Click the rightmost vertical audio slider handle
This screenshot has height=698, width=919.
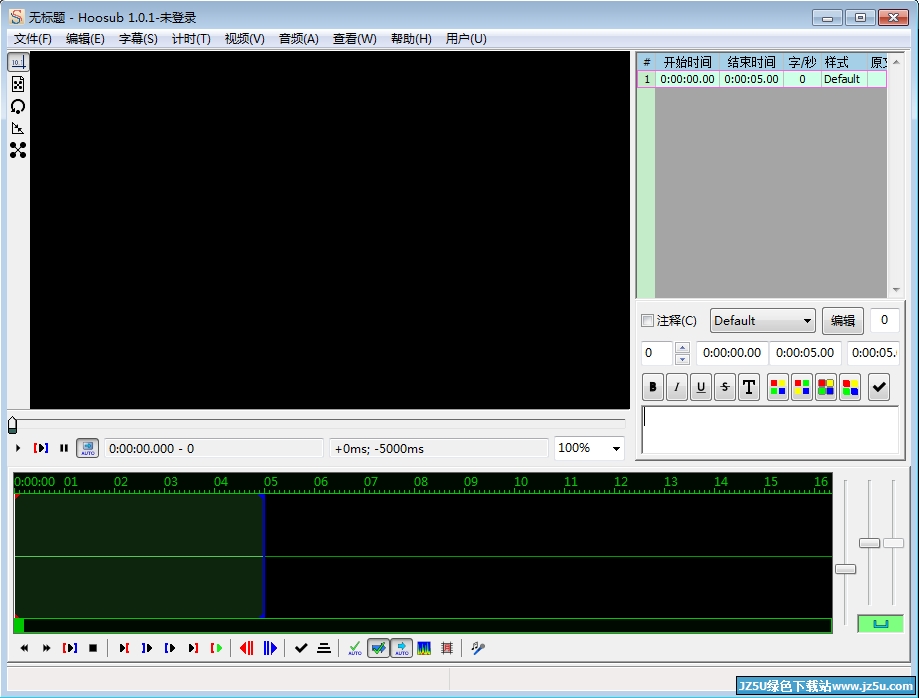point(893,543)
